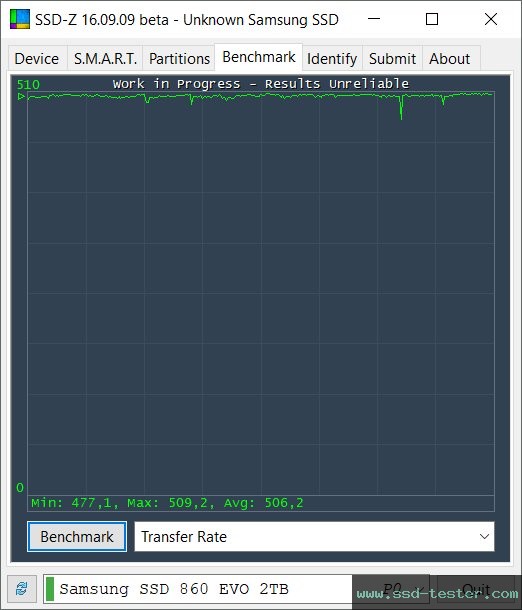
Task: Open the P0 drive selector dropdown
Action: (402, 589)
